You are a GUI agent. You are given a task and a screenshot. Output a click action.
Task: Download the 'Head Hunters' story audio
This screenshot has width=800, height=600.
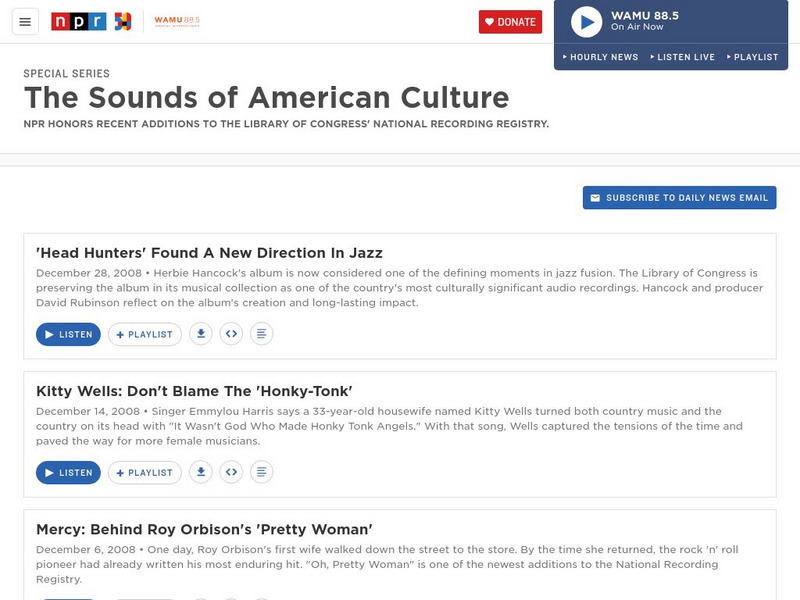[201, 334]
